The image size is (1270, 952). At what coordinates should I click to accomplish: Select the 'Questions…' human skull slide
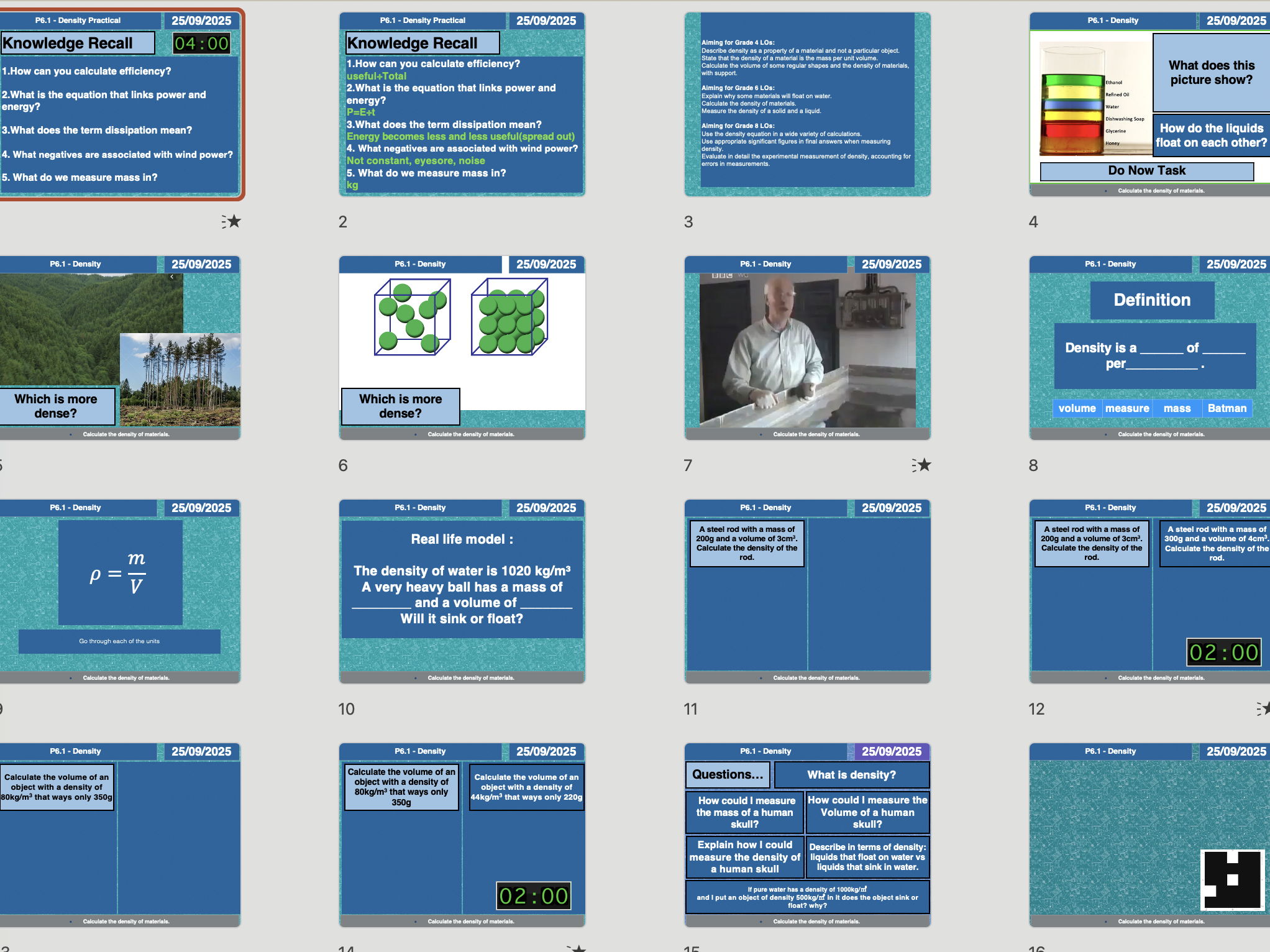click(x=807, y=835)
